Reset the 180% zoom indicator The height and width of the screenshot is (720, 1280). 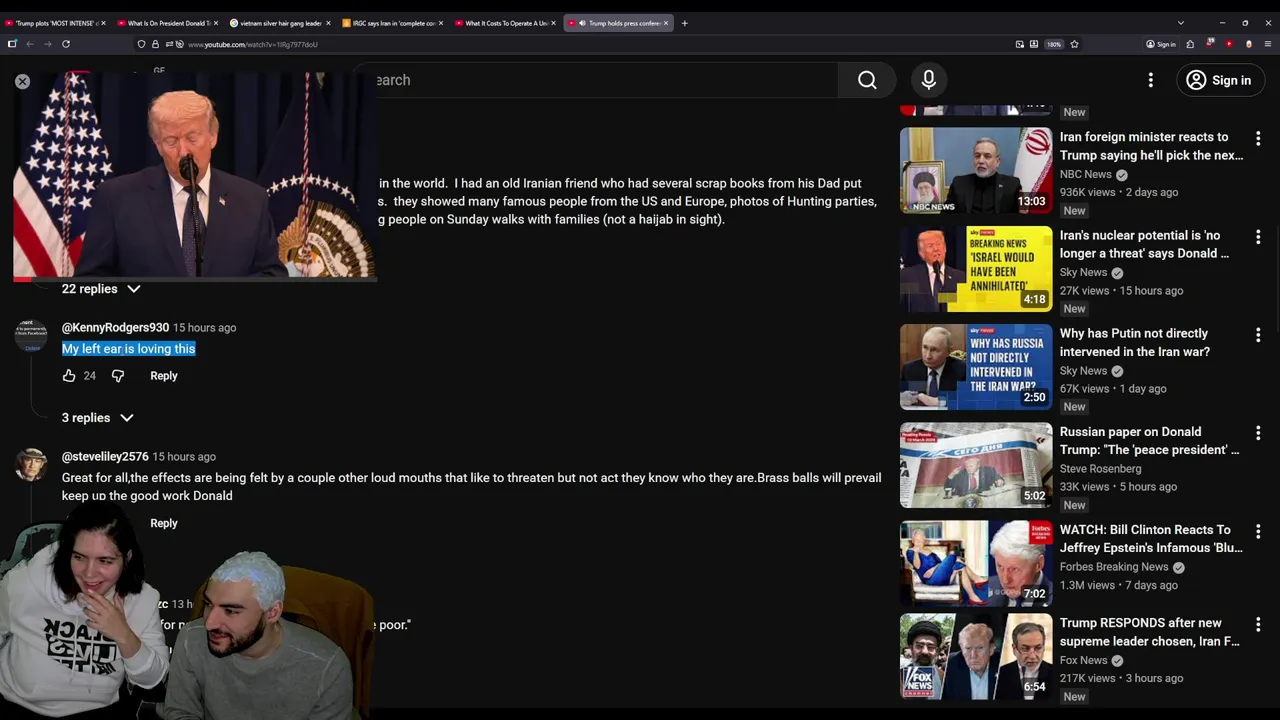[x=1054, y=44]
